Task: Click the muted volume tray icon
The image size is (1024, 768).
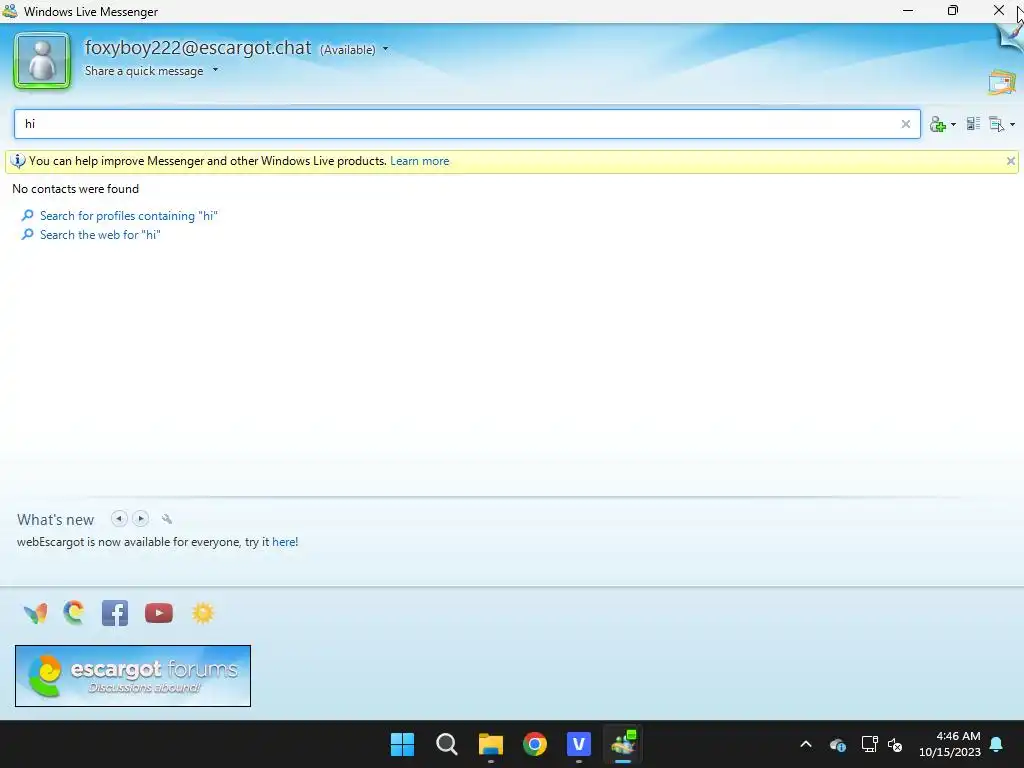Action: coord(895,744)
